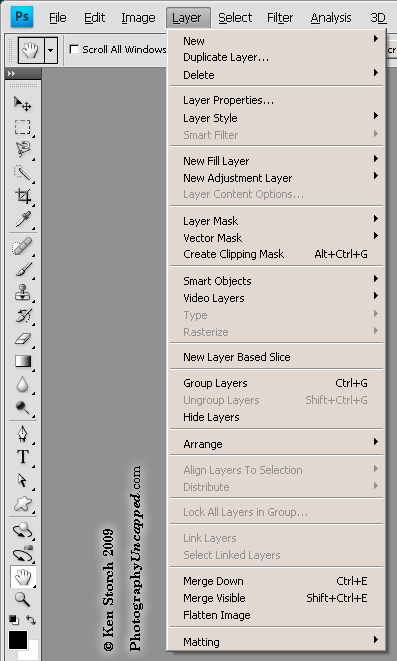The image size is (397, 661).
Task: Open the Vector Mask submenu
Action: point(276,238)
